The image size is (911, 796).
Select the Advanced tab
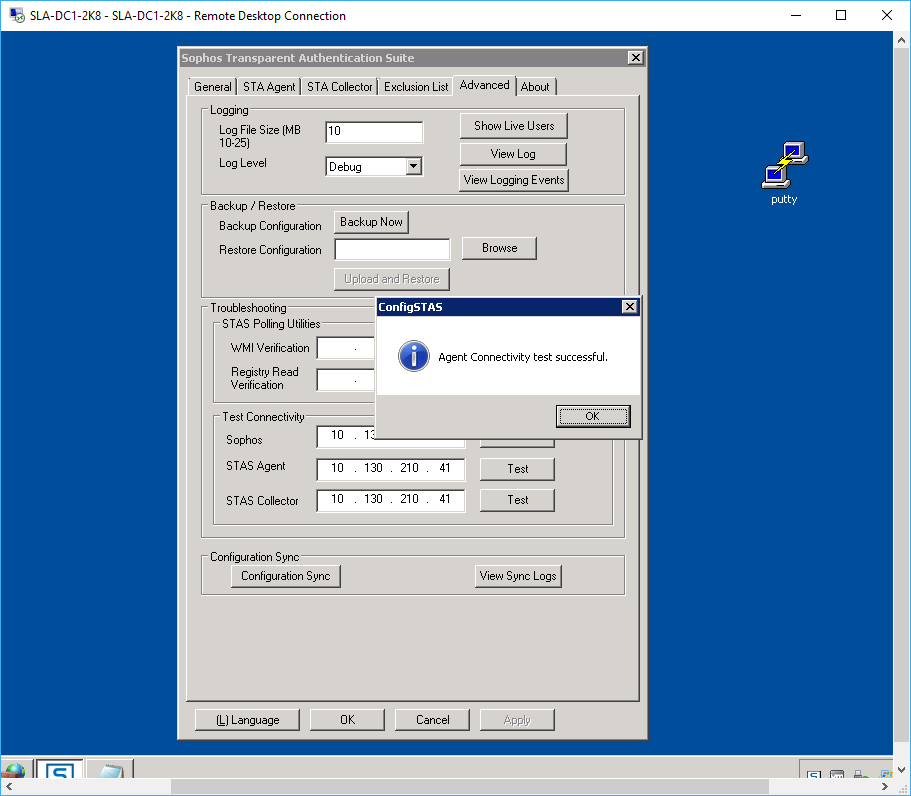(x=485, y=85)
